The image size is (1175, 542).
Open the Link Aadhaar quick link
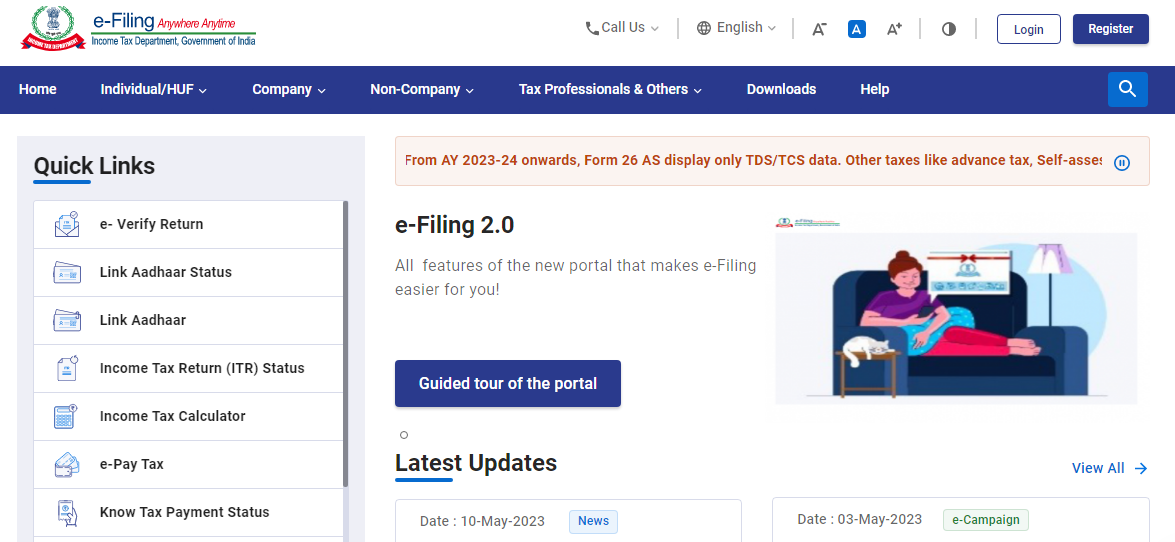188,320
